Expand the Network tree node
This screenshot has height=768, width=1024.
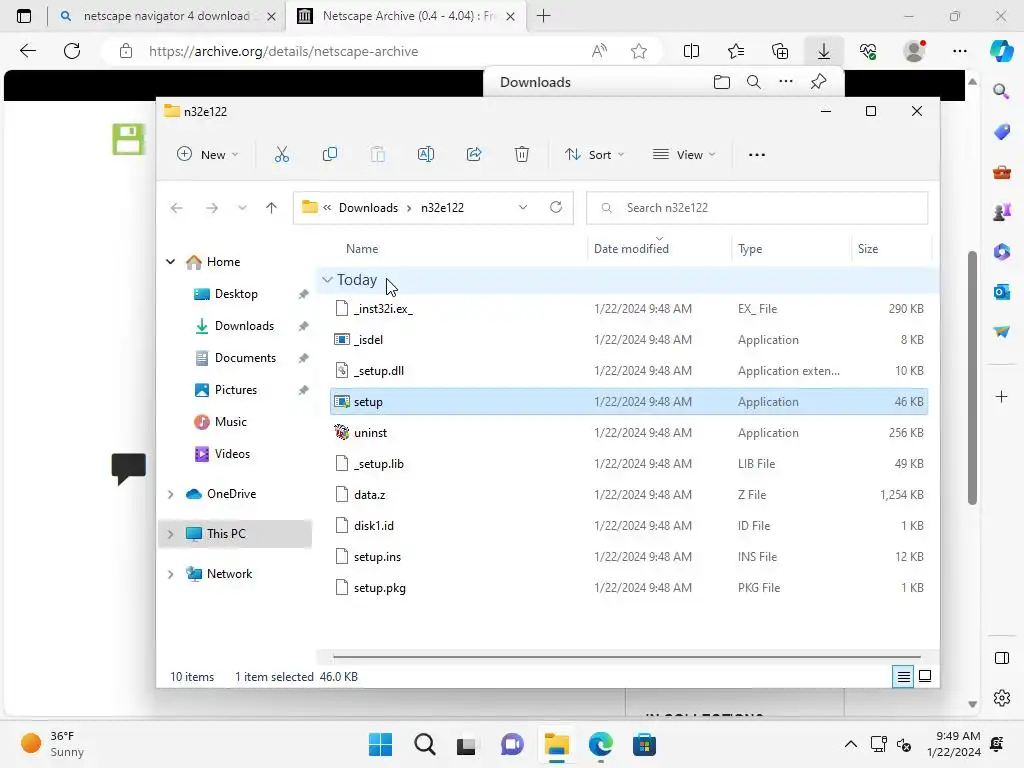(170, 574)
